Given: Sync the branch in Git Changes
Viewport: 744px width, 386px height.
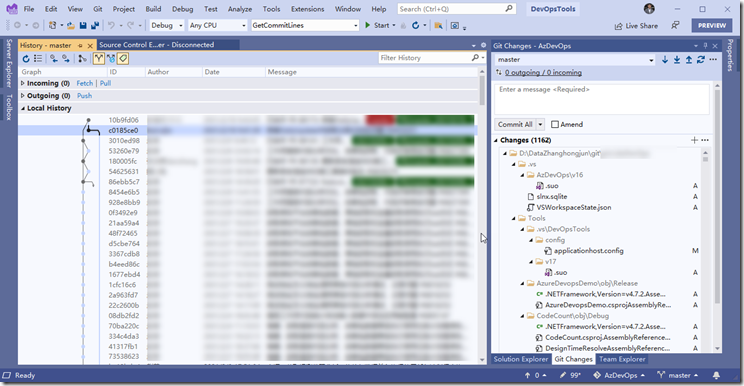Looking at the screenshot, I should [701, 59].
